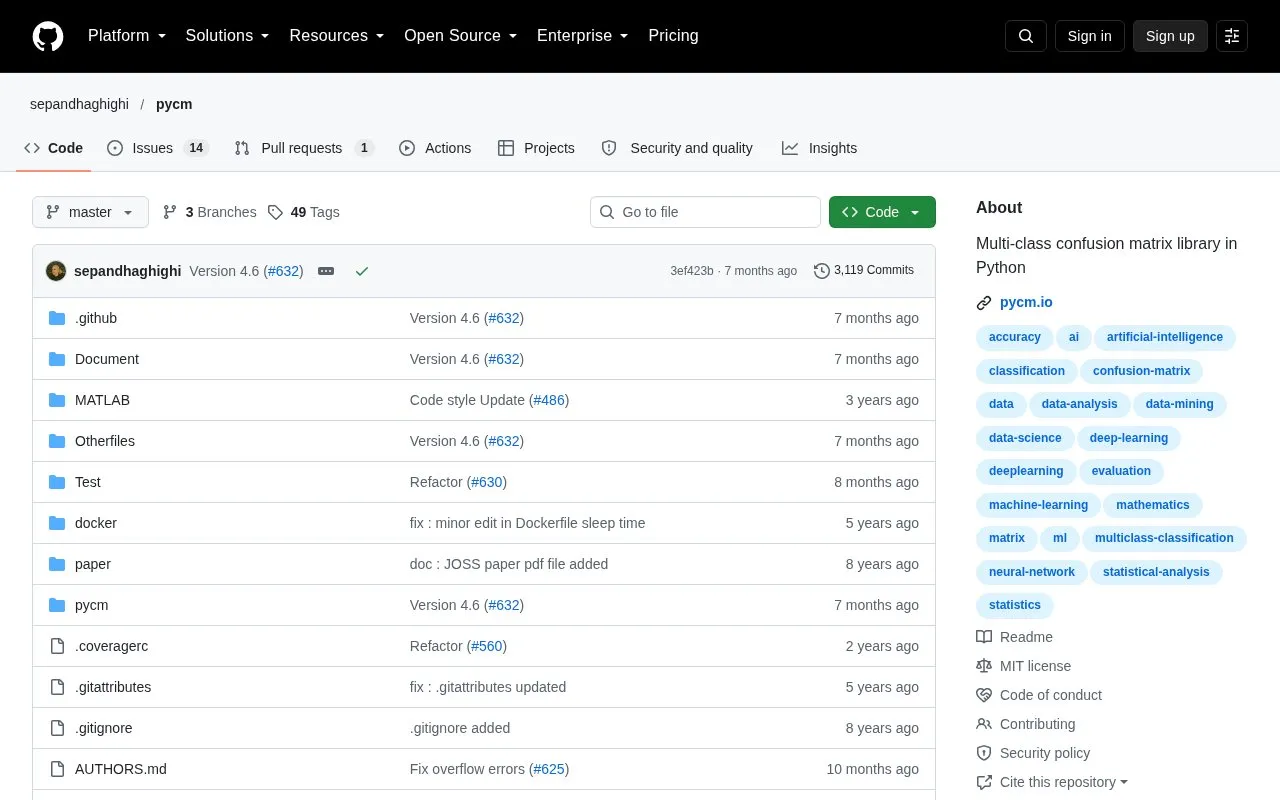
Task: Open the Open Source menu
Action: coord(461,36)
